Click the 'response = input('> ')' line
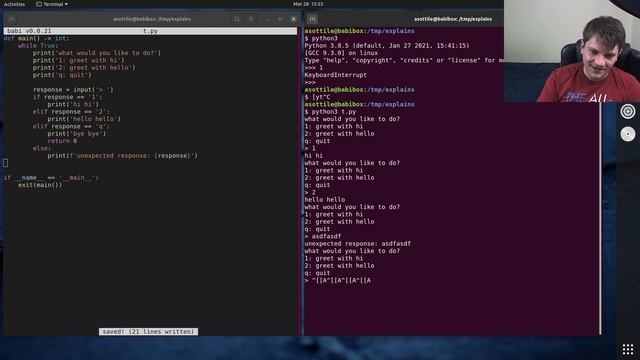640x360 pixels. [73, 90]
